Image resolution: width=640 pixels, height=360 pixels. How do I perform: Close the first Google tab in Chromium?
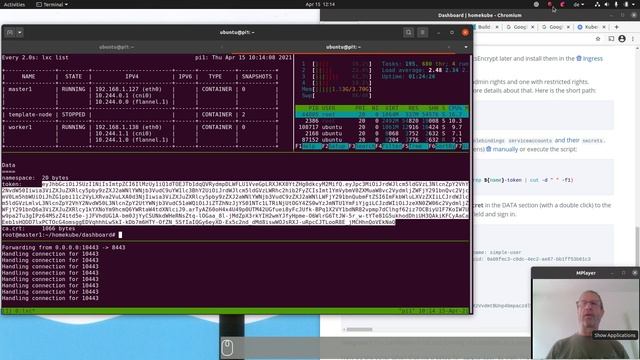click(532, 27)
